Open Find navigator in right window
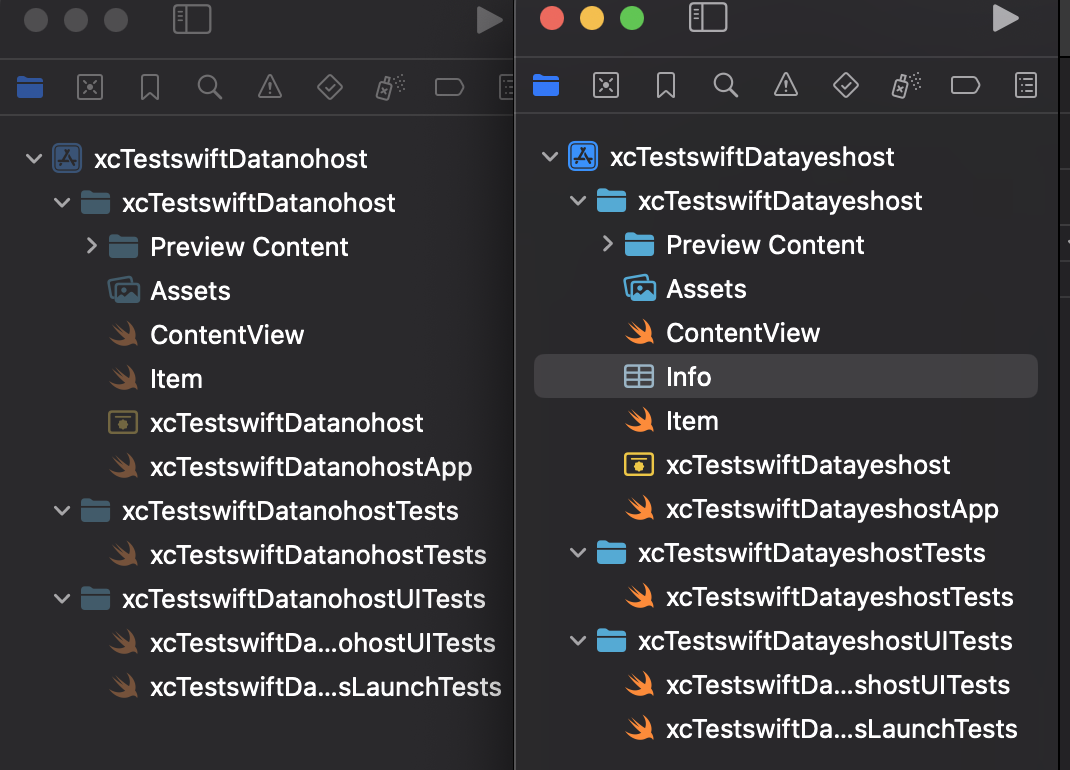Screen dimensions: 1070x770 click(725, 85)
